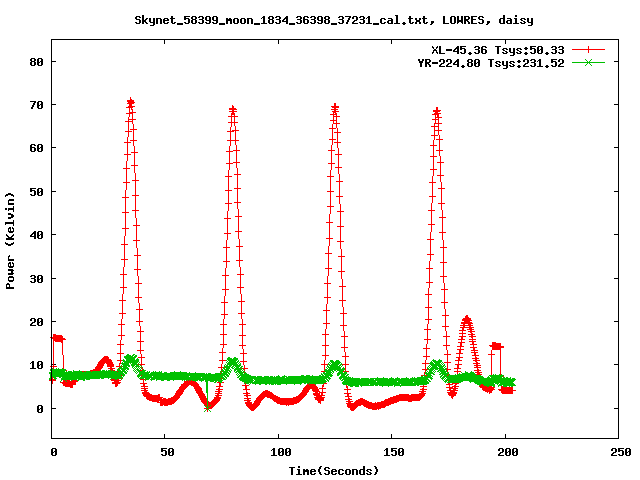Click the y-axis tick label 20

[x=37, y=322]
